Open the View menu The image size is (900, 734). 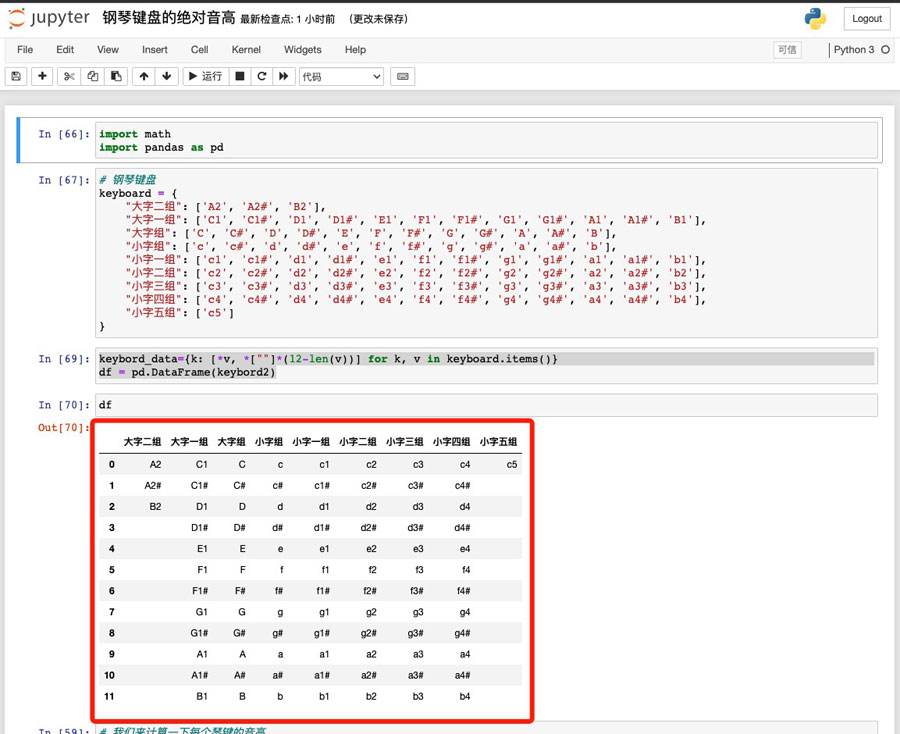click(107, 50)
